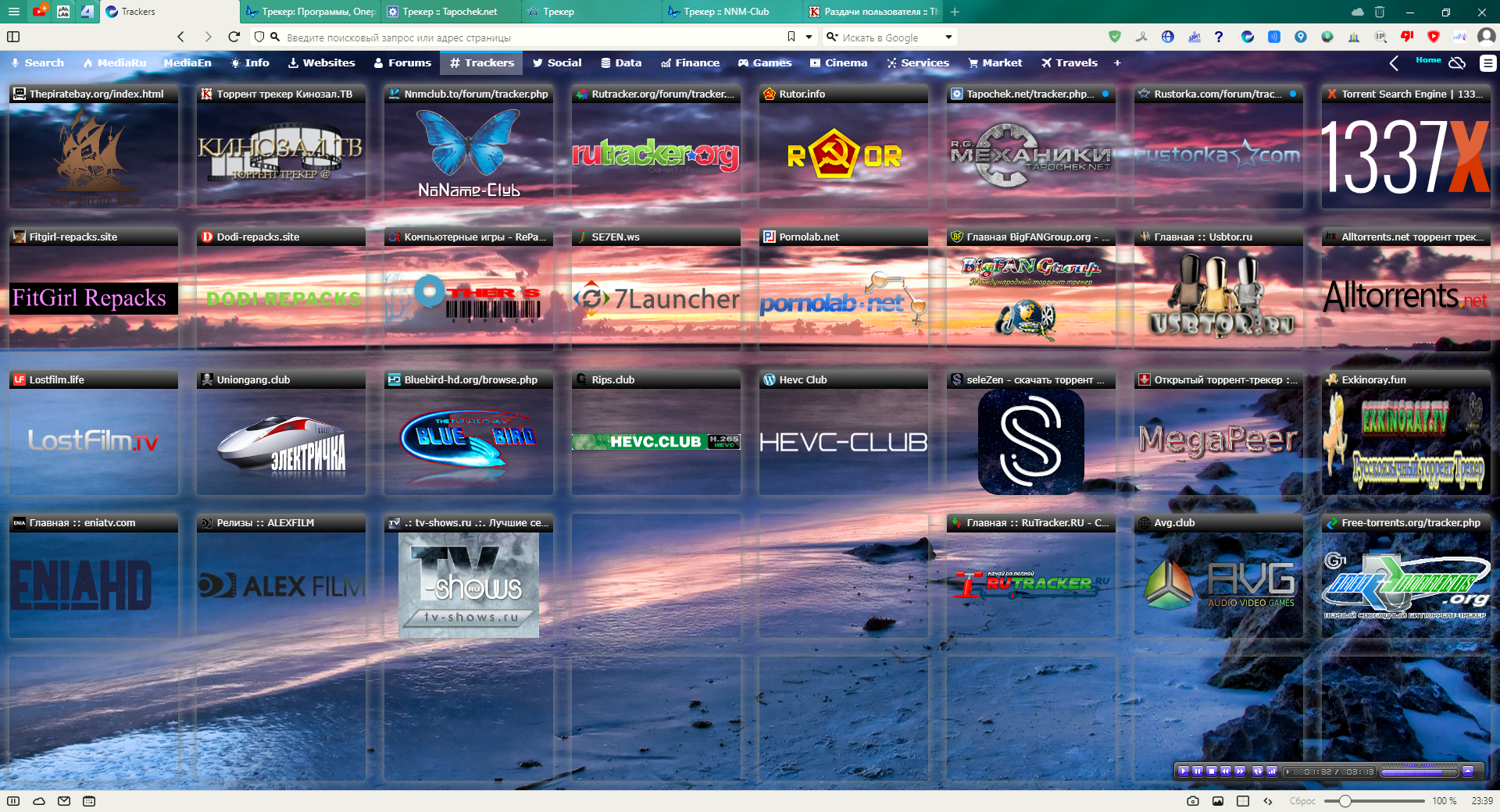This screenshot has width=1500, height=812.
Task: Expand the address bar history dropdown
Action: click(x=809, y=37)
